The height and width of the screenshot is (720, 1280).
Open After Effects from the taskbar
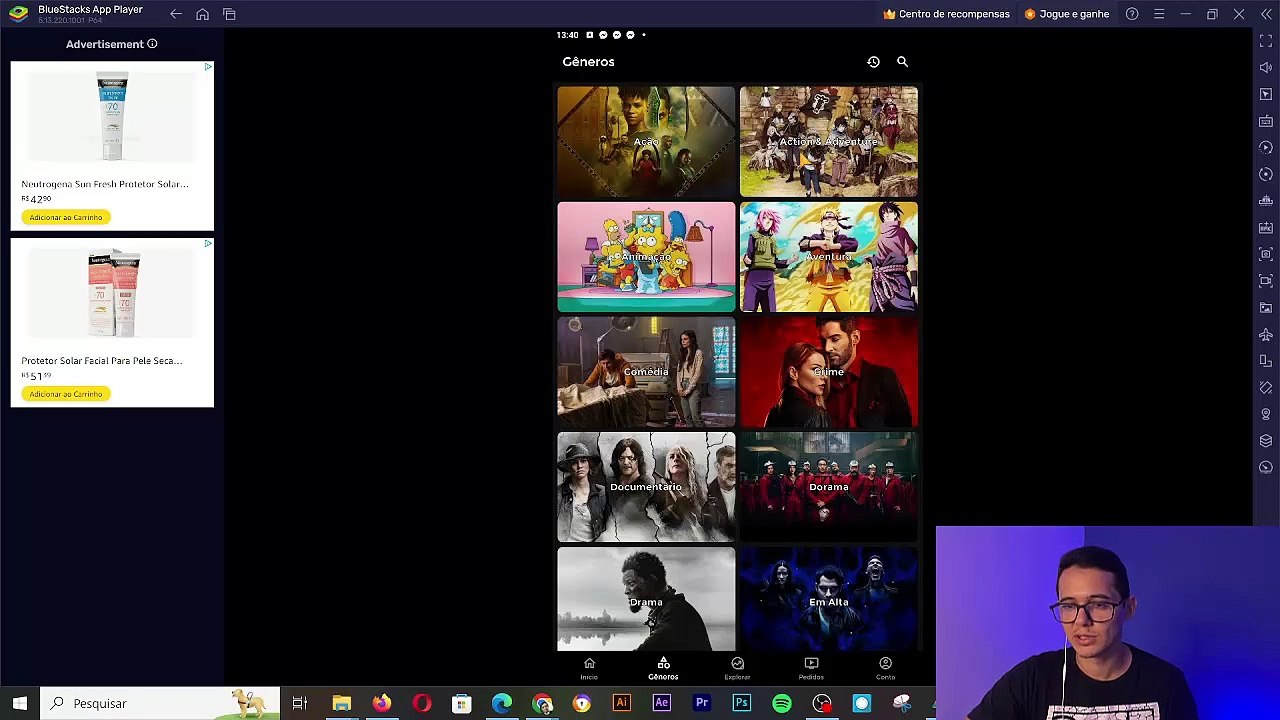pos(662,703)
